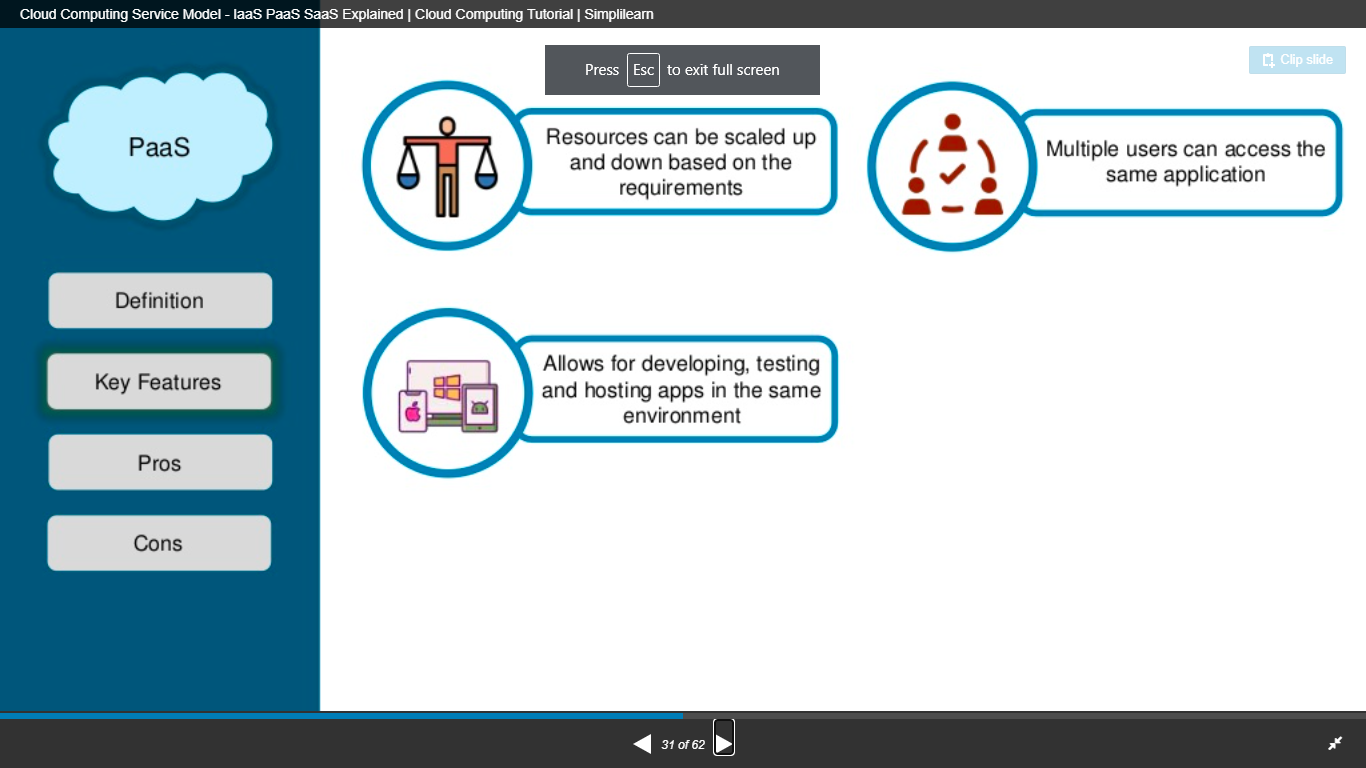This screenshot has width=1366, height=768.
Task: Exit full screen via collapse icon
Action: point(1335,743)
